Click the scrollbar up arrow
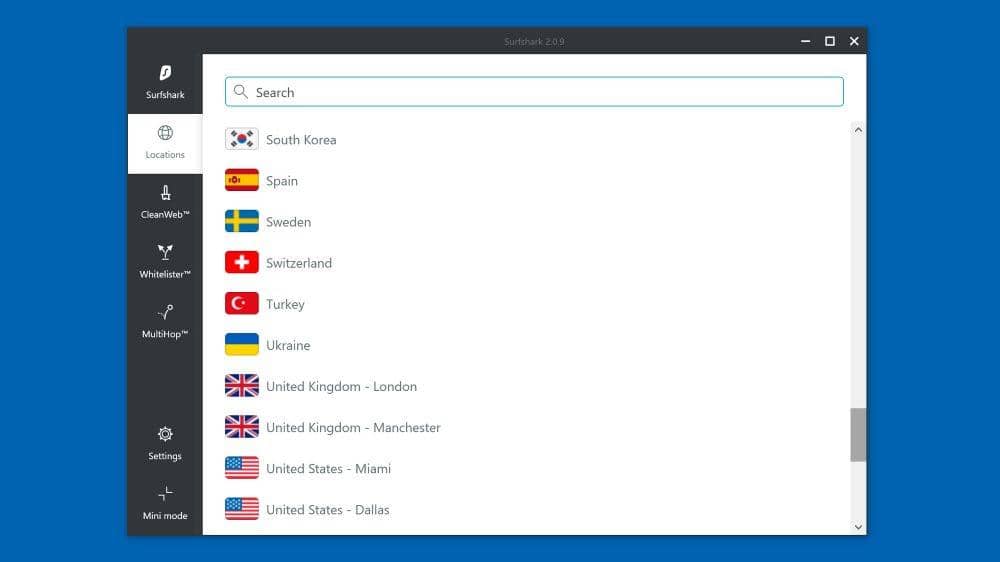1000x562 pixels. click(858, 129)
